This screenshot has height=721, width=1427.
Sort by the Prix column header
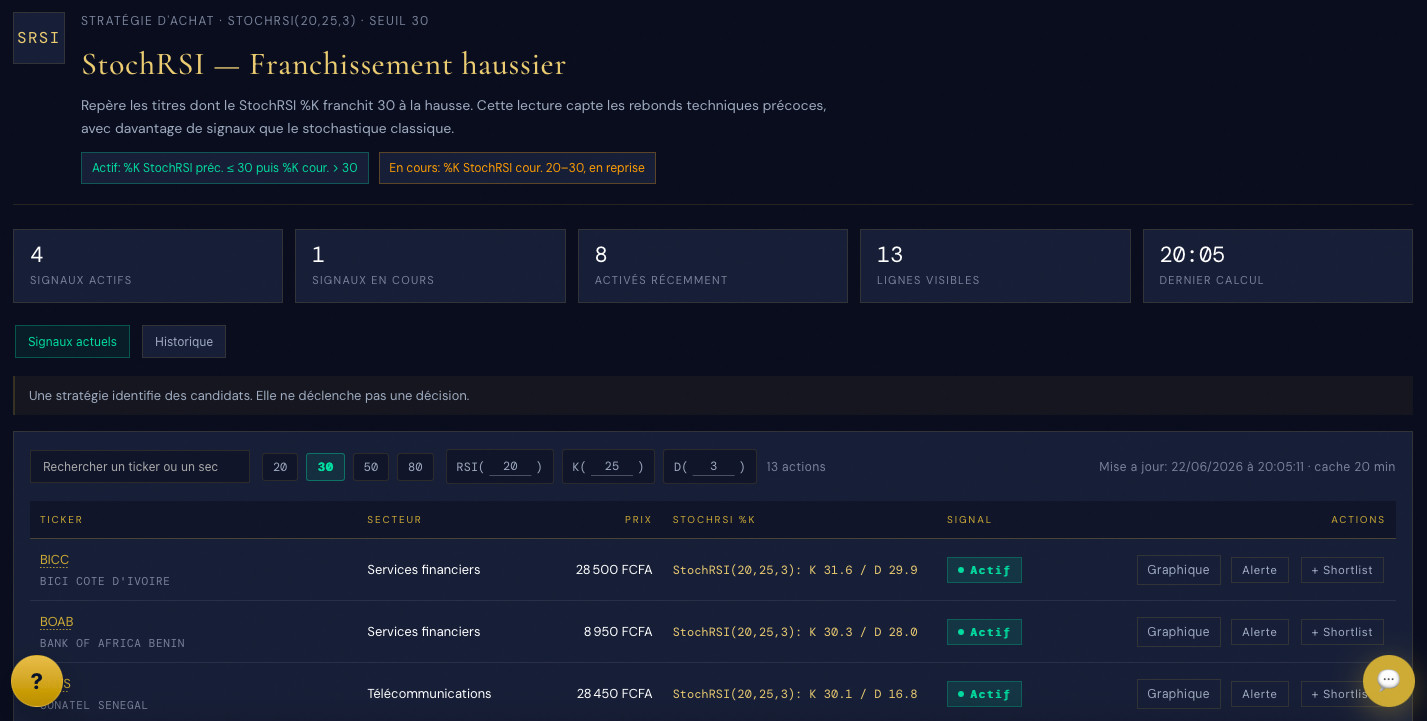tap(638, 520)
